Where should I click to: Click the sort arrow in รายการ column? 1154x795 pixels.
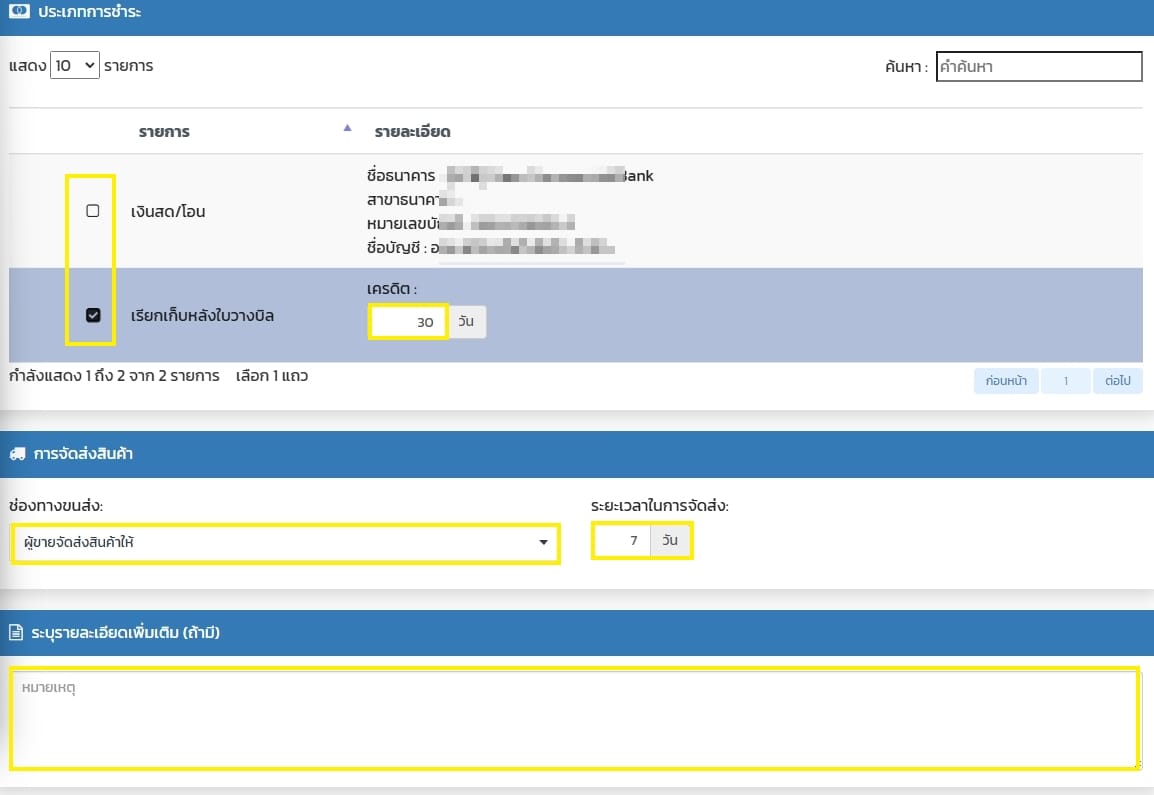348,128
